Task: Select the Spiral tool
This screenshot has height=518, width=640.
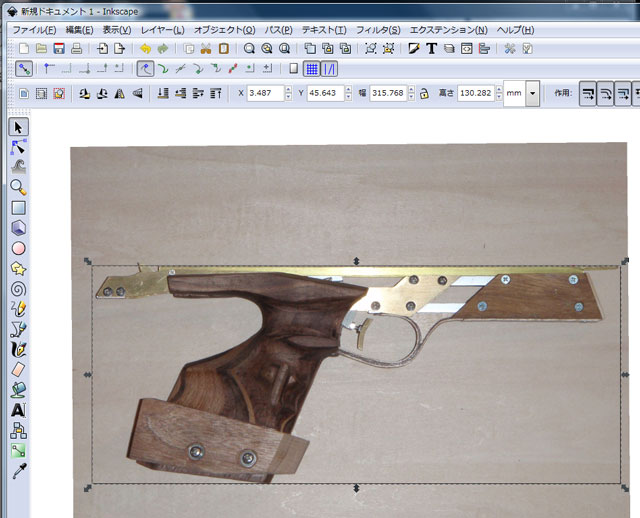Action: click(x=18, y=289)
